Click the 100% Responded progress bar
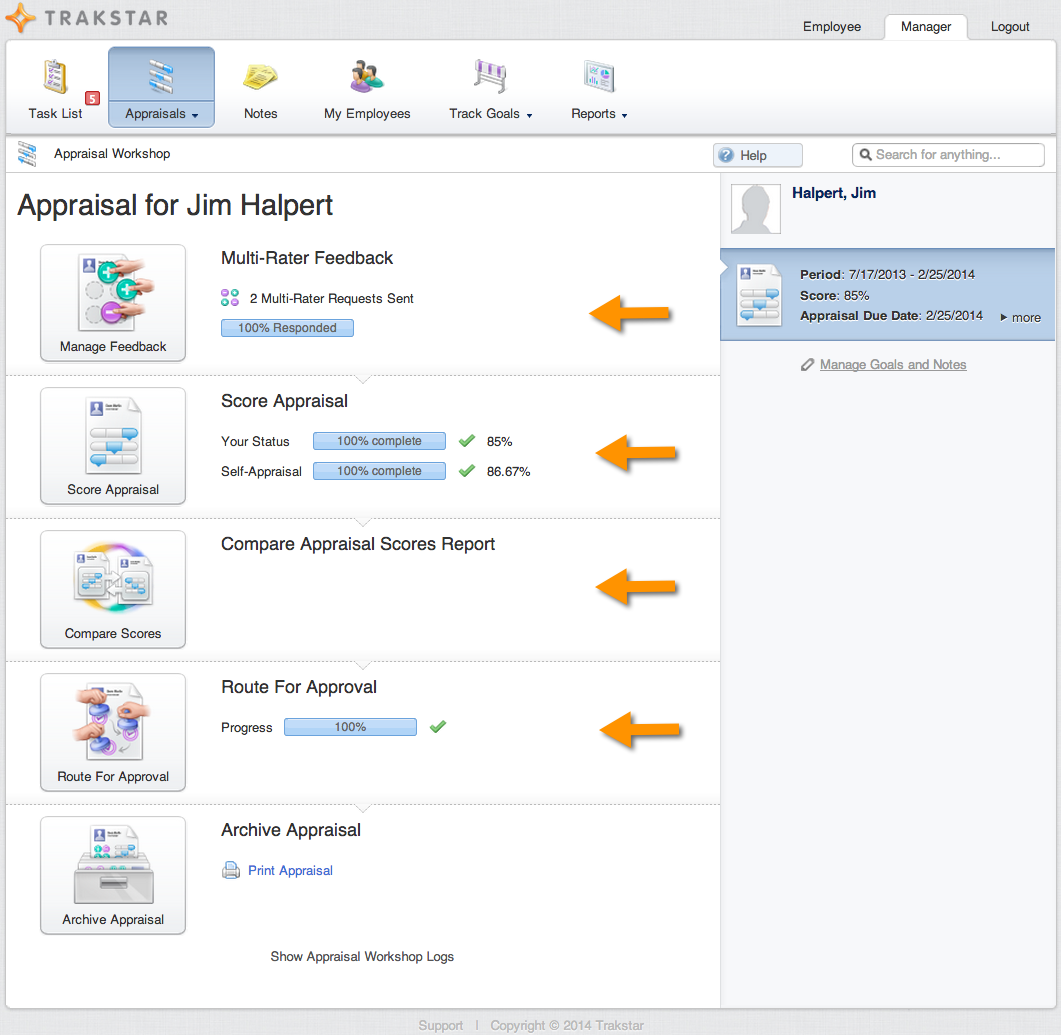This screenshot has height=1035, width=1061. [x=287, y=328]
